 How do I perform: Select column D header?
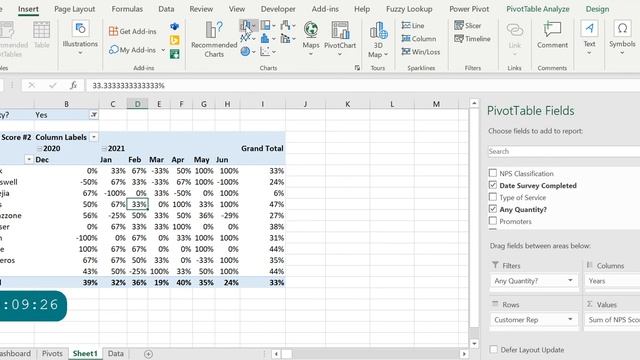[137, 104]
